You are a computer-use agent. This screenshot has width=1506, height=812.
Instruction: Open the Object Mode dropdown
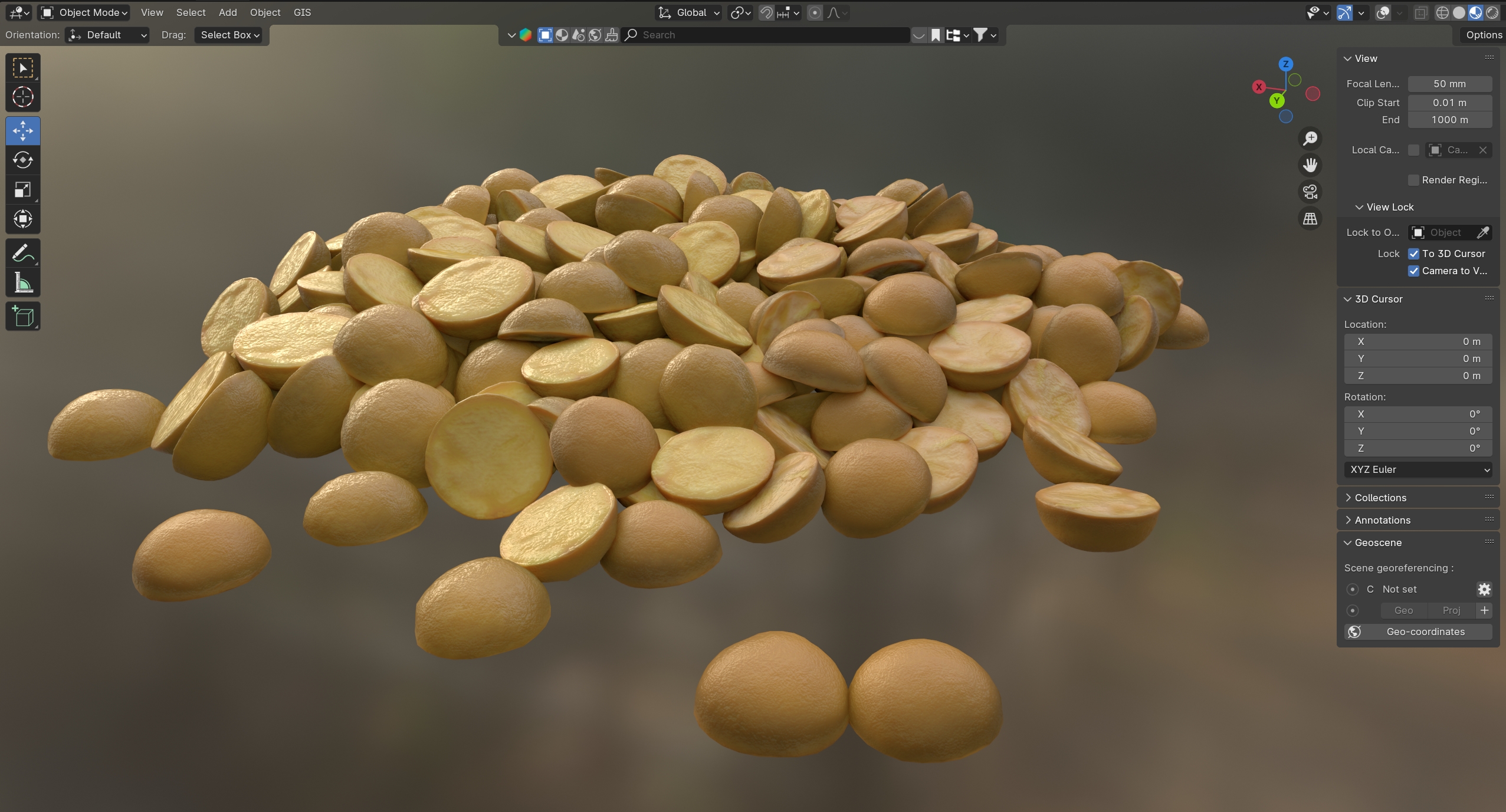(84, 12)
